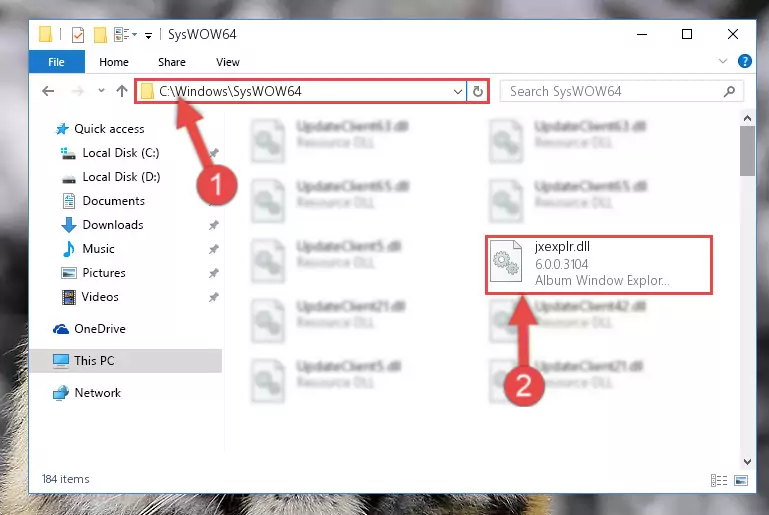Open Local Disk (C:) in sidebar
The width and height of the screenshot is (769, 515).
tap(121, 153)
